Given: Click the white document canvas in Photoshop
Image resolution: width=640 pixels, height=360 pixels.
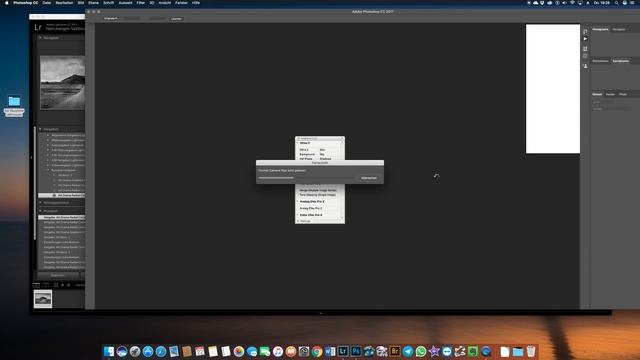Looking at the screenshot, I should [553, 89].
